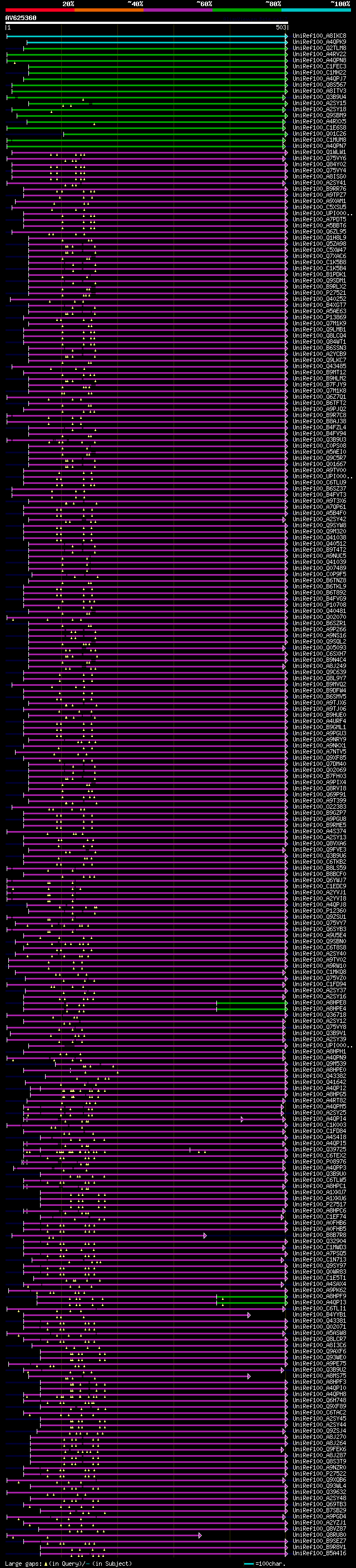The width and height of the screenshot is (356, 1568).
Task: Select the UniRef100_A8HPE8 label
Action: click(319, 1002)
